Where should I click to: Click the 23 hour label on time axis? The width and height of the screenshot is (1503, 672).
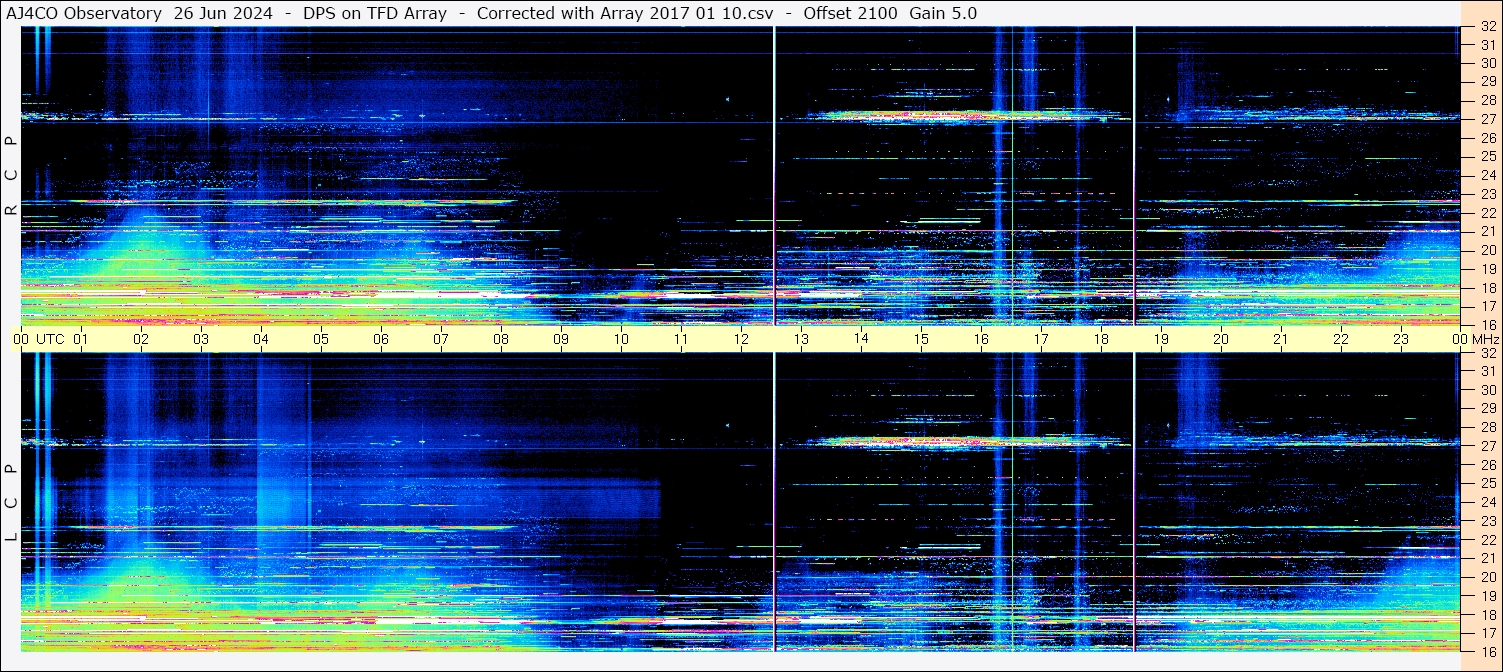pyautogui.click(x=1401, y=339)
